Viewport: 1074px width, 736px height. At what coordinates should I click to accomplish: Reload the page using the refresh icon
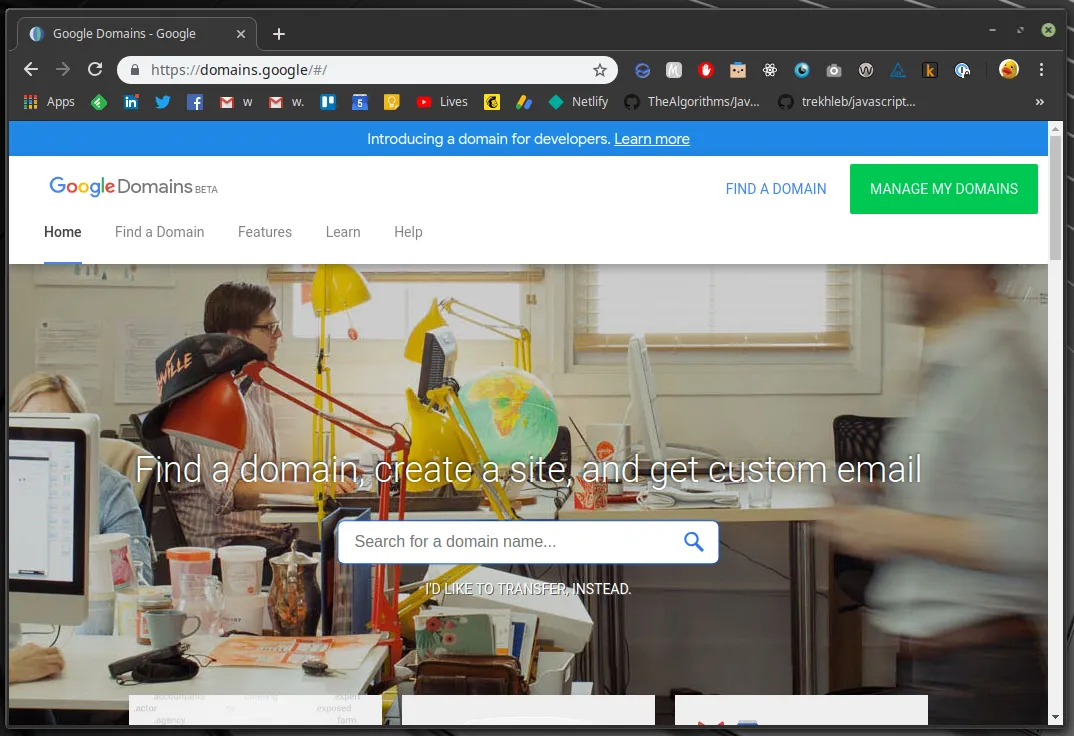point(95,69)
